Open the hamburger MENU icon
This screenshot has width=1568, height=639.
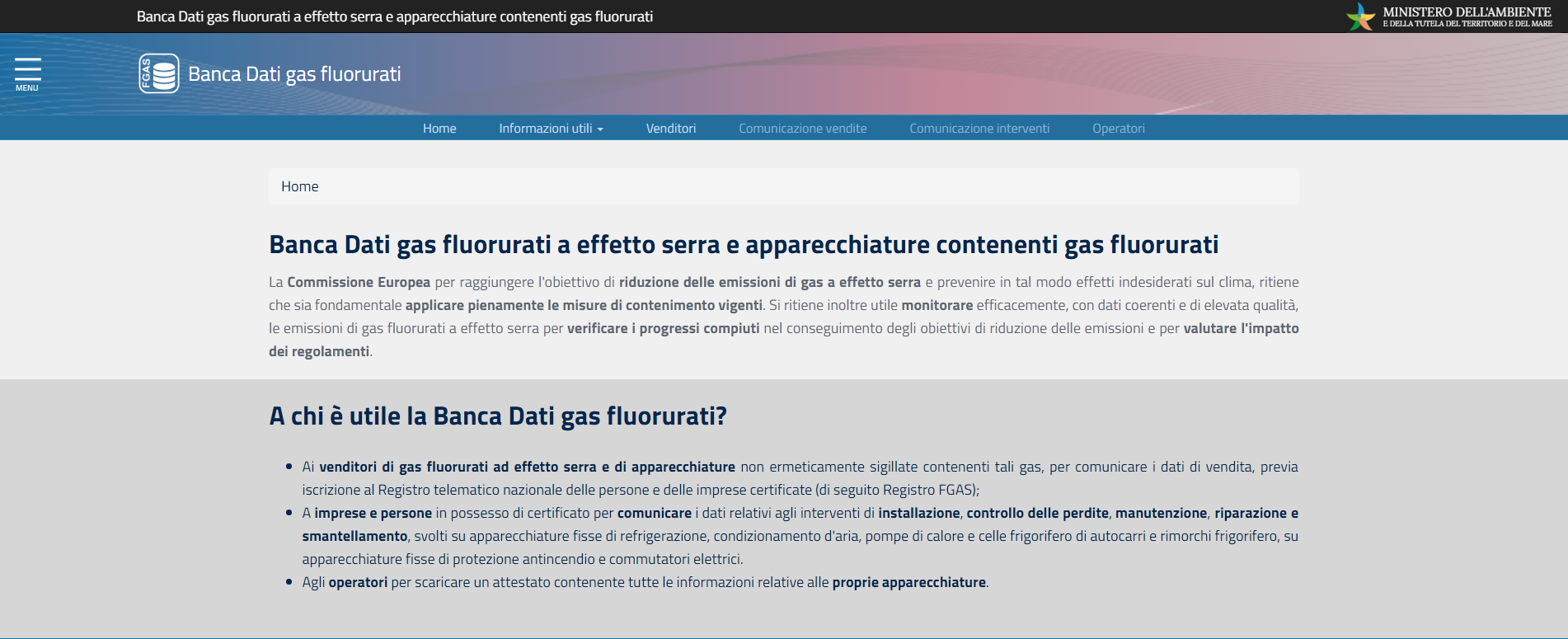coord(27,69)
